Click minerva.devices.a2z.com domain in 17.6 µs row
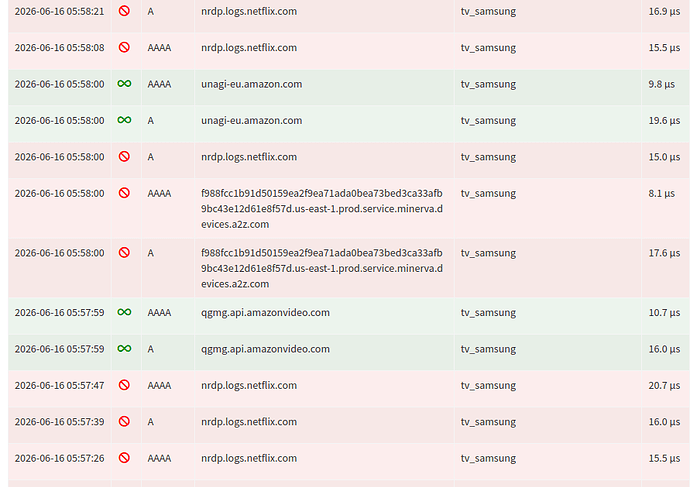Viewport: 690px width, 487px height. coord(322,268)
